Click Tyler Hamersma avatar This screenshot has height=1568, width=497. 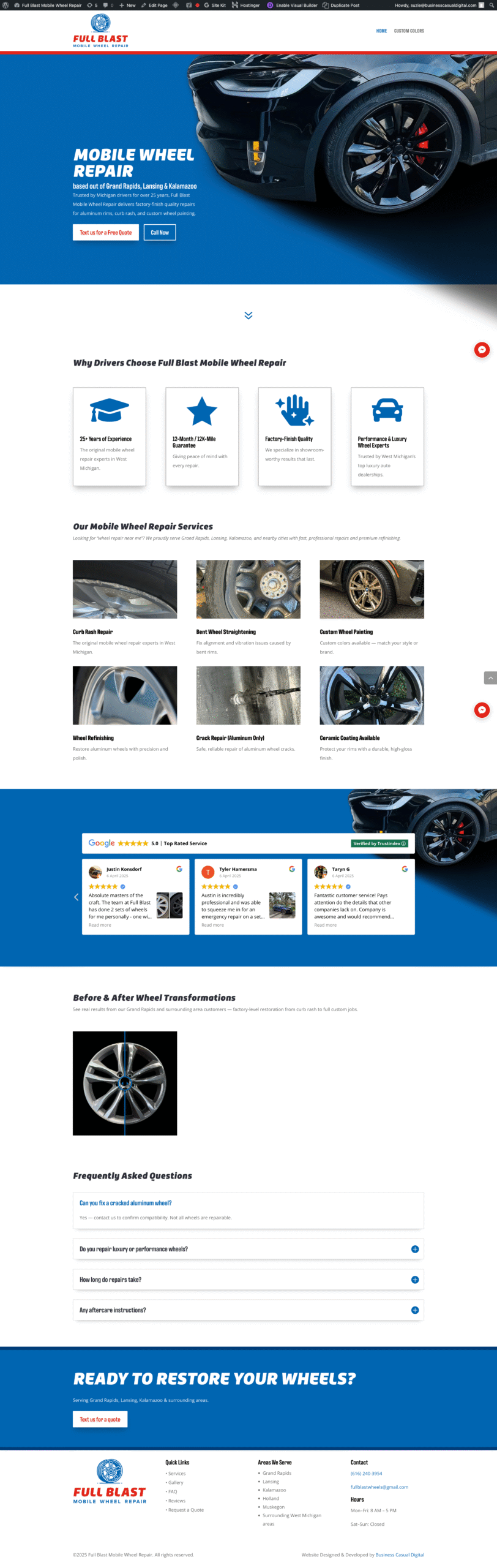click(208, 872)
